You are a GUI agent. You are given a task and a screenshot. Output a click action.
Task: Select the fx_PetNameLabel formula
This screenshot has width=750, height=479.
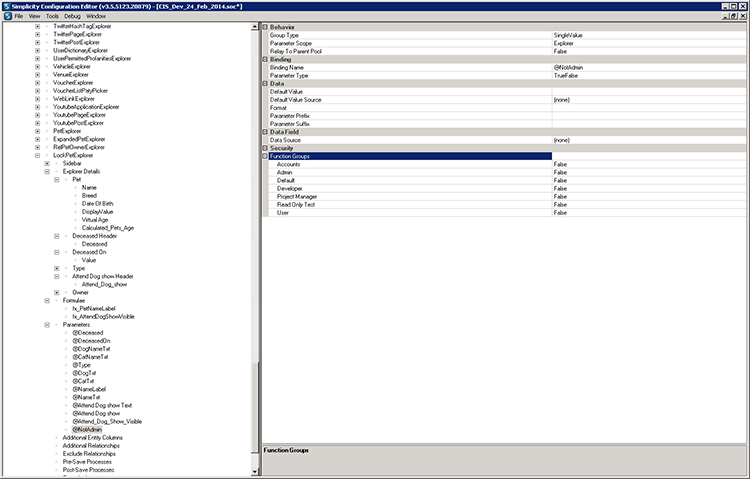94,309
